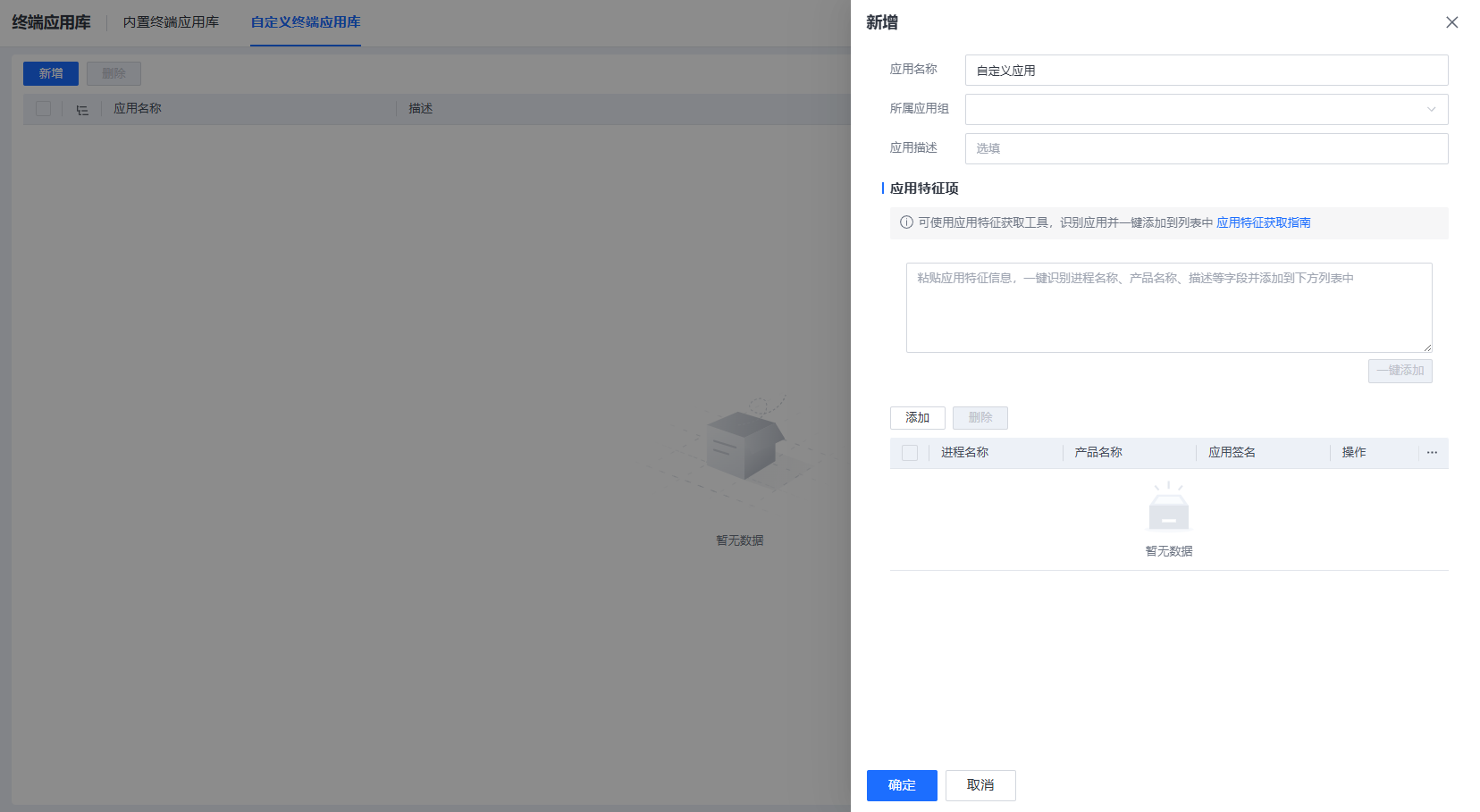Click the dropdown chevron for 所属应用组

[x=1431, y=109]
